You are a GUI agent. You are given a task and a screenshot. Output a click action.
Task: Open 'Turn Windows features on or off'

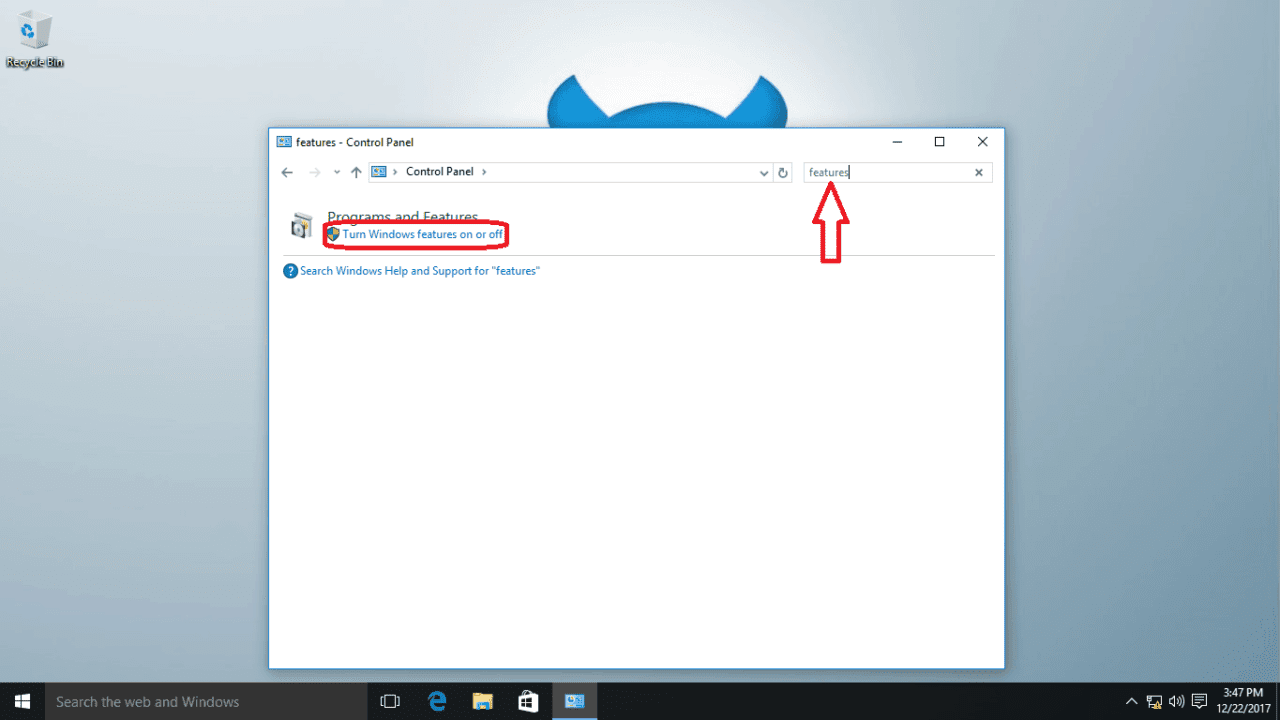coord(422,234)
